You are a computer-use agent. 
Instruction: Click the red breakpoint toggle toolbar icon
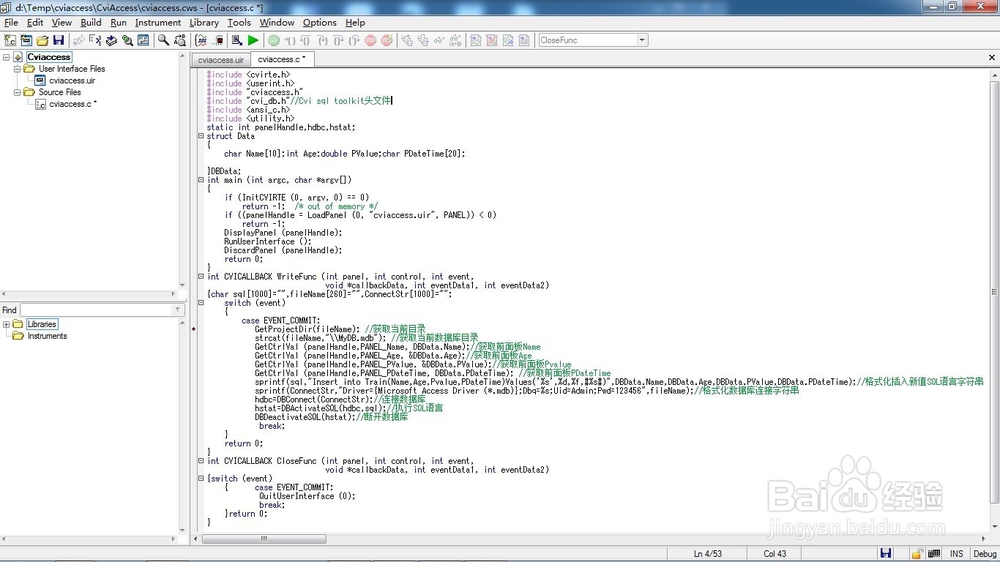point(218,40)
